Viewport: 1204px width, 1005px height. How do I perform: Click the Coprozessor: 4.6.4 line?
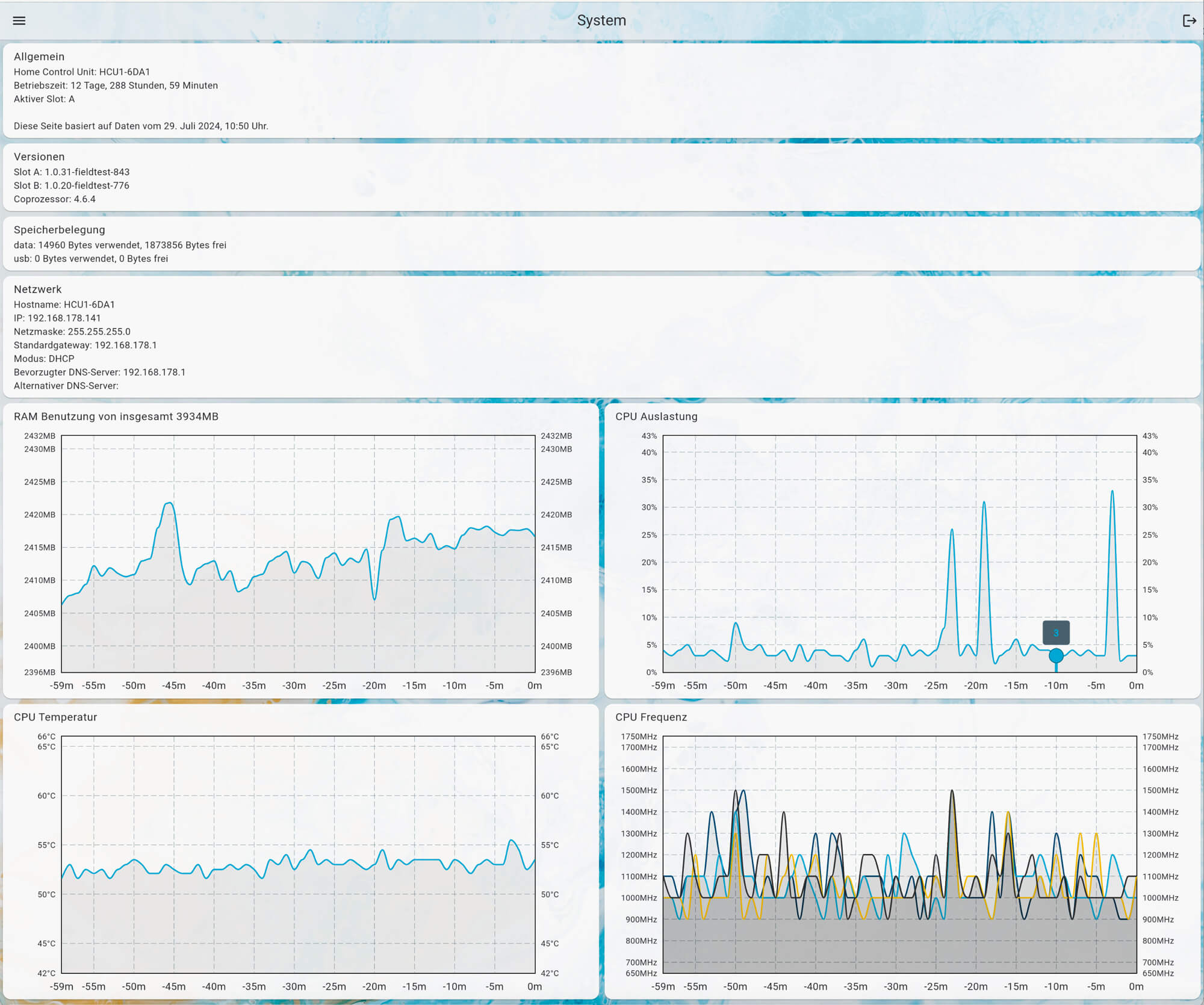point(55,199)
